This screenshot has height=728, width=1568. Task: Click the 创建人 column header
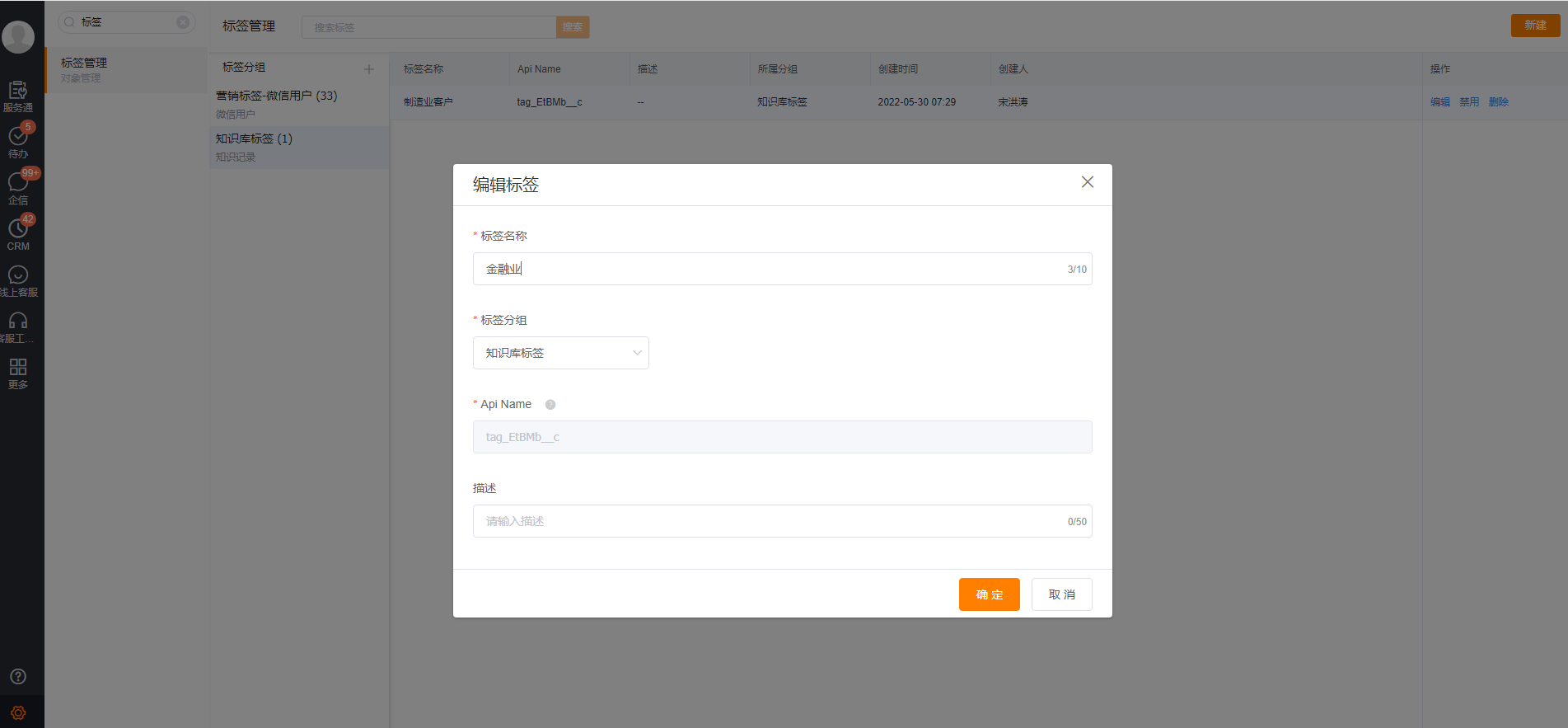1013,69
